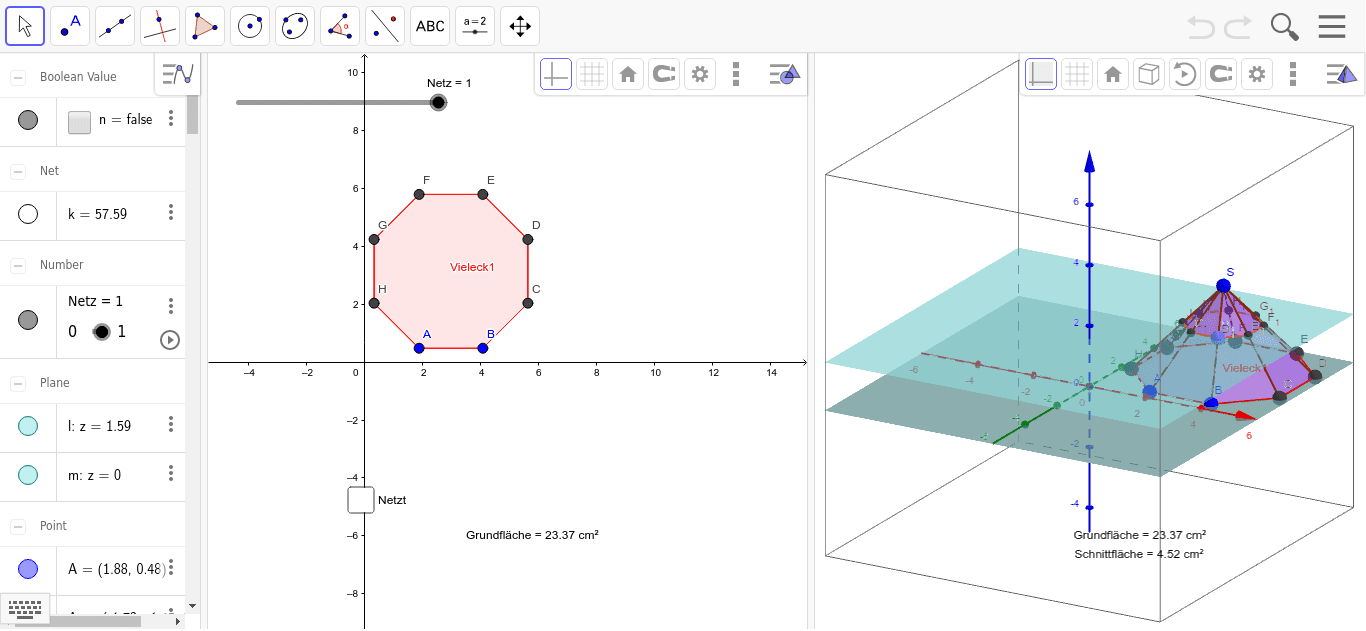
Task: Open the algebra view sort style button
Action: (x=177, y=74)
